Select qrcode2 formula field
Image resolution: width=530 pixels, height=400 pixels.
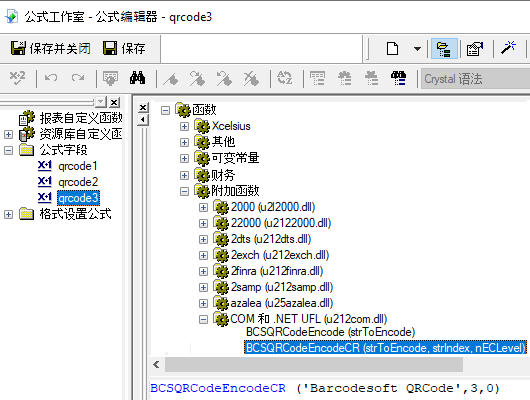pyautogui.click(x=78, y=182)
